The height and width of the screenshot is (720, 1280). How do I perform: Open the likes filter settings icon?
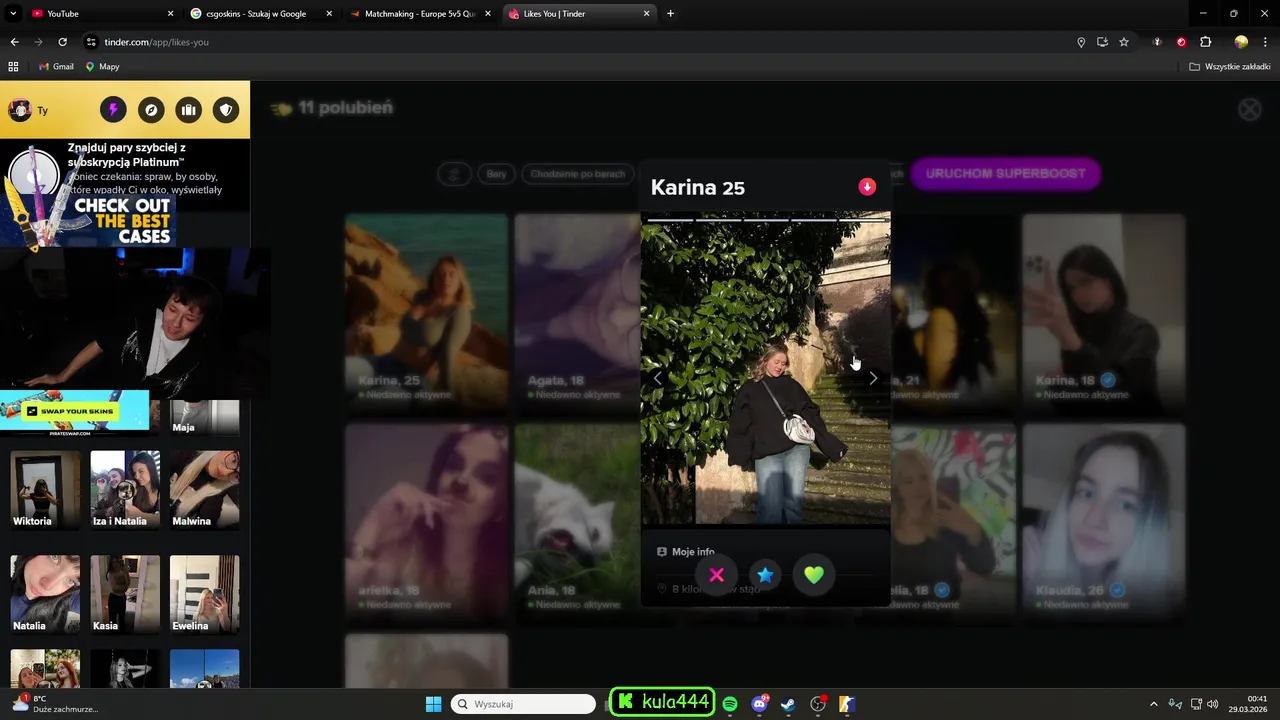454,174
